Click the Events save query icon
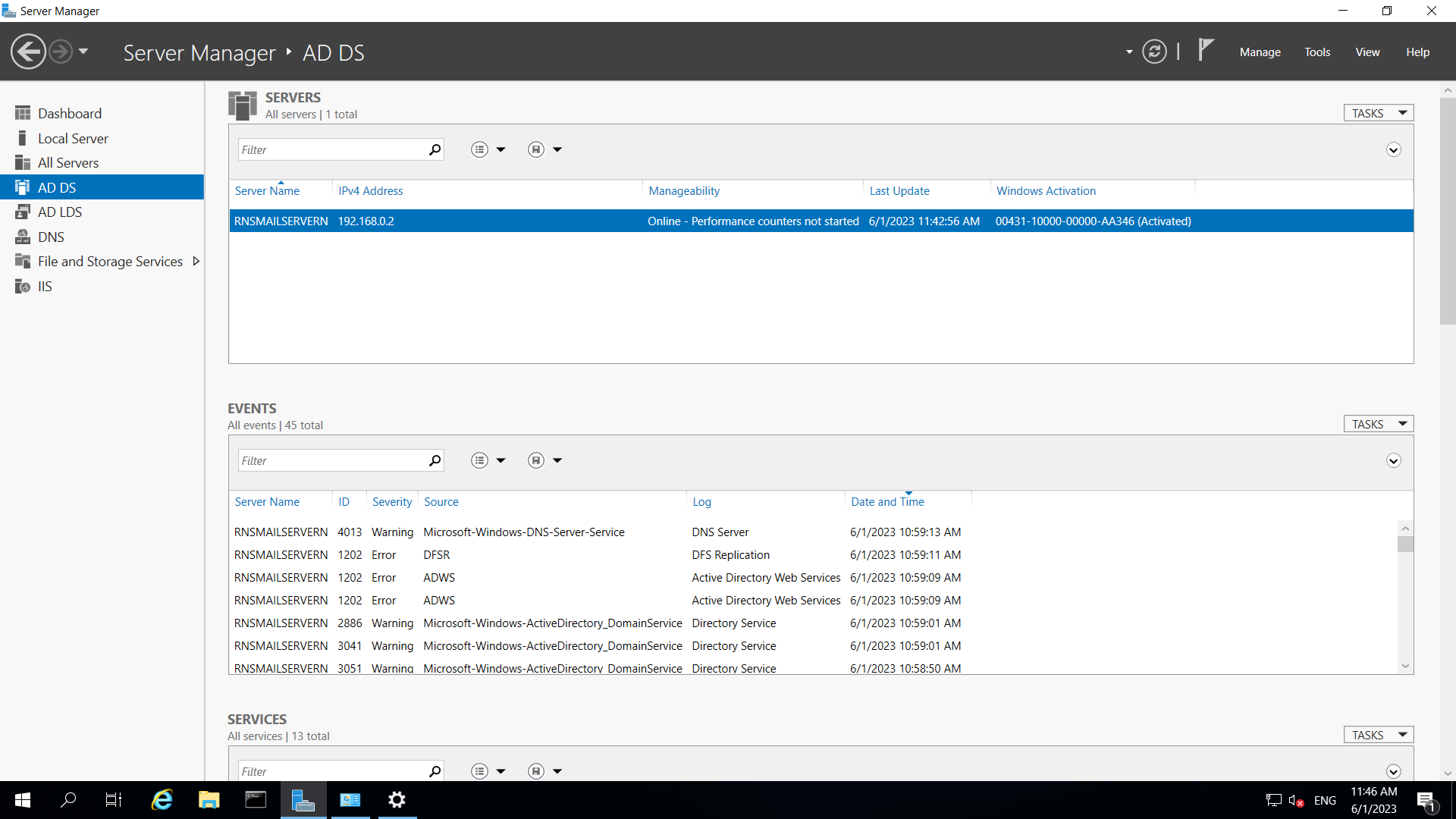 (536, 461)
